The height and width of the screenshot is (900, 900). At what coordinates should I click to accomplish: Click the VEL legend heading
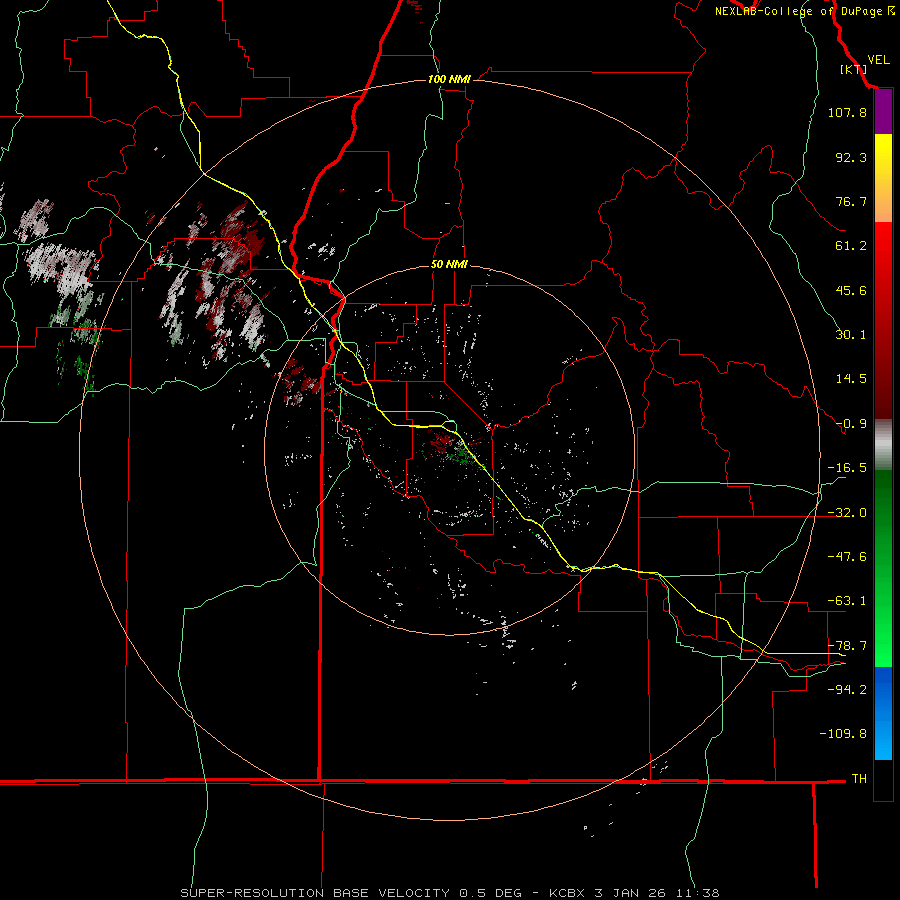(x=878, y=60)
